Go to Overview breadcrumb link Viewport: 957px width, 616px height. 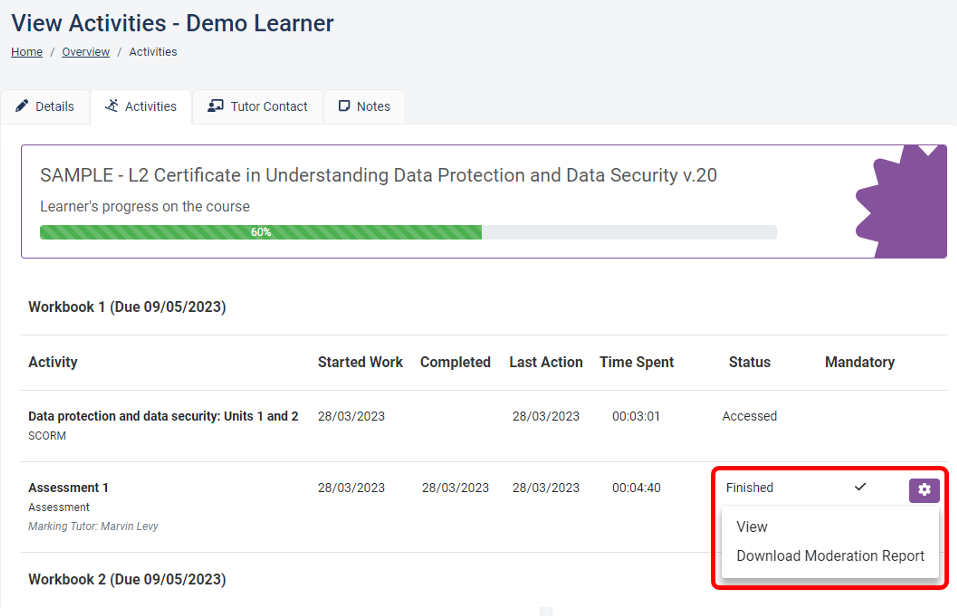click(x=85, y=52)
